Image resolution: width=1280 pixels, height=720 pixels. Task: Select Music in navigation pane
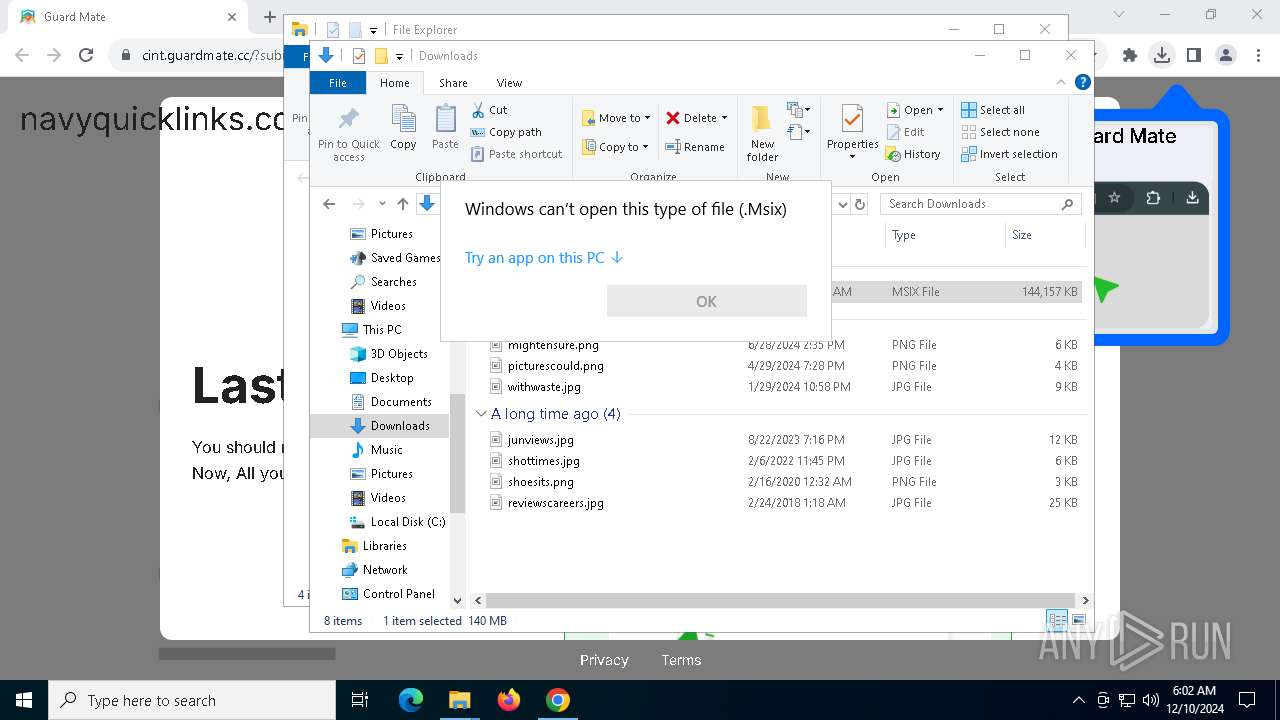tap(376, 450)
